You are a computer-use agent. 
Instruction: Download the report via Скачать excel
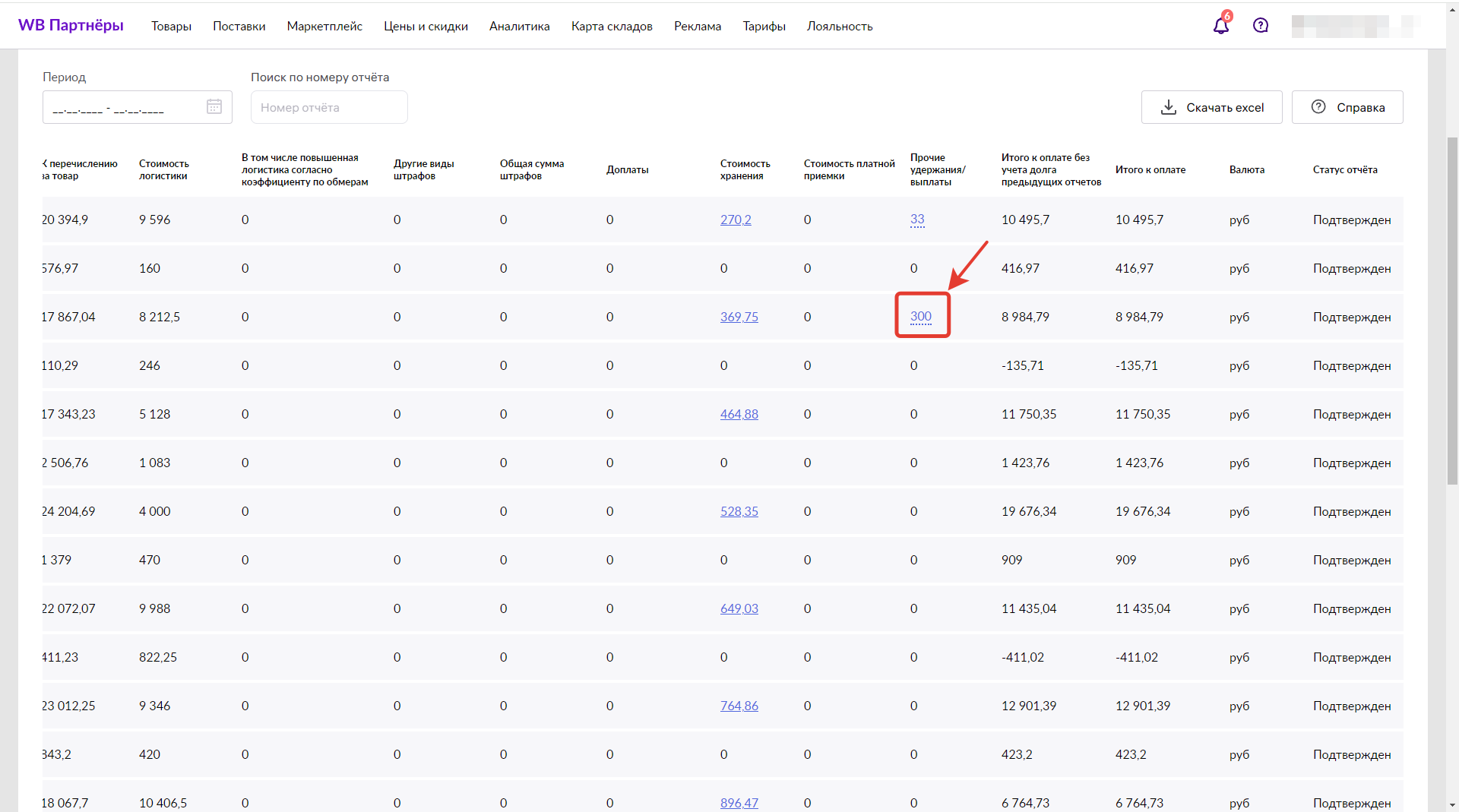click(x=1211, y=108)
